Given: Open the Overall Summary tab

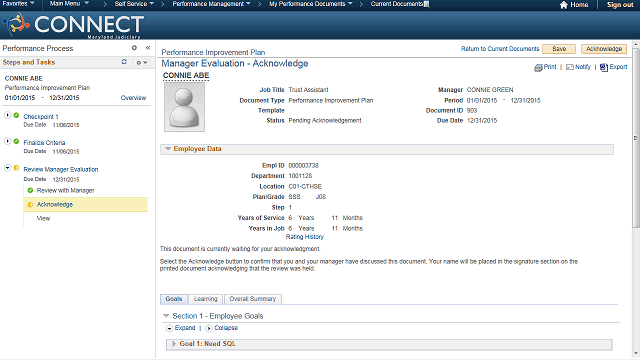Looking at the screenshot, I should click(253, 299).
